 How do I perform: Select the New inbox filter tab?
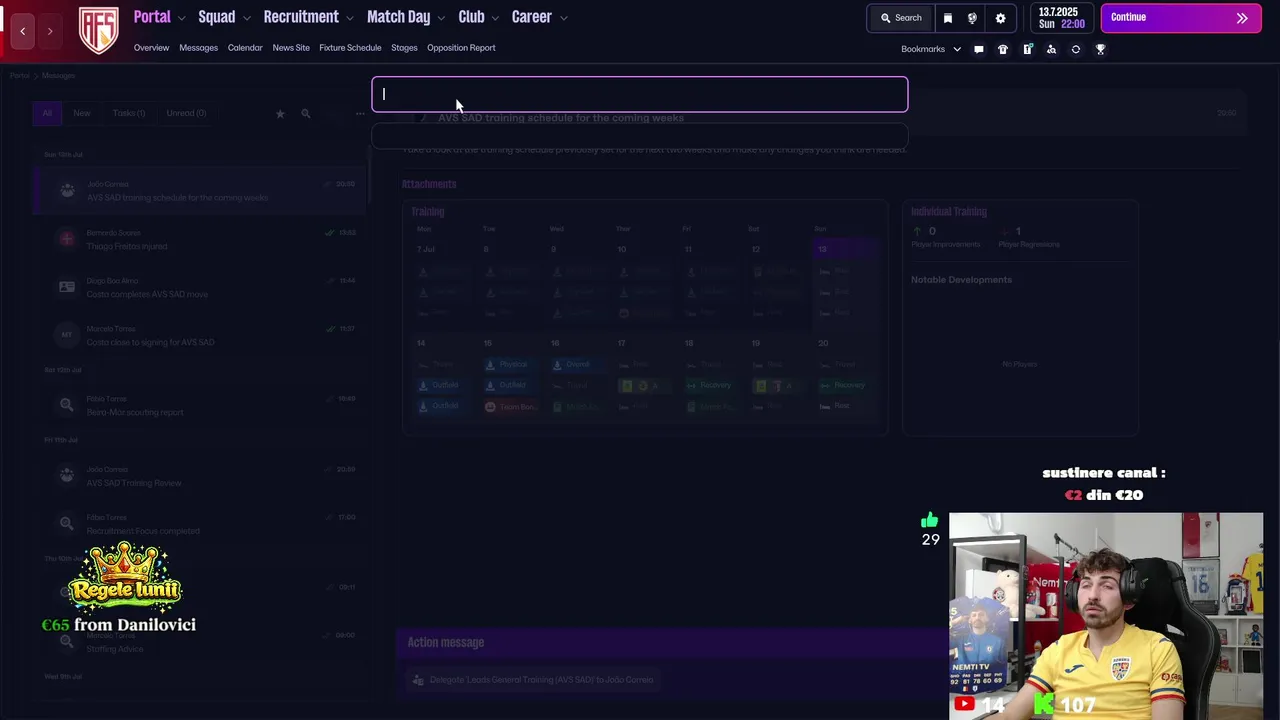coord(82,113)
